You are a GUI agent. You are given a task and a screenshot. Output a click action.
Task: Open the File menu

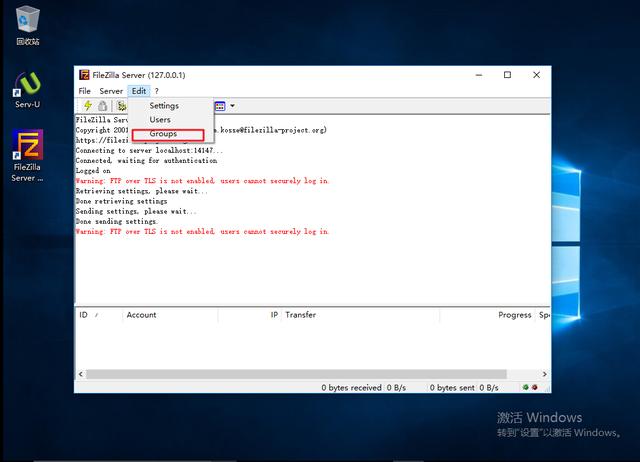pyautogui.click(x=84, y=91)
